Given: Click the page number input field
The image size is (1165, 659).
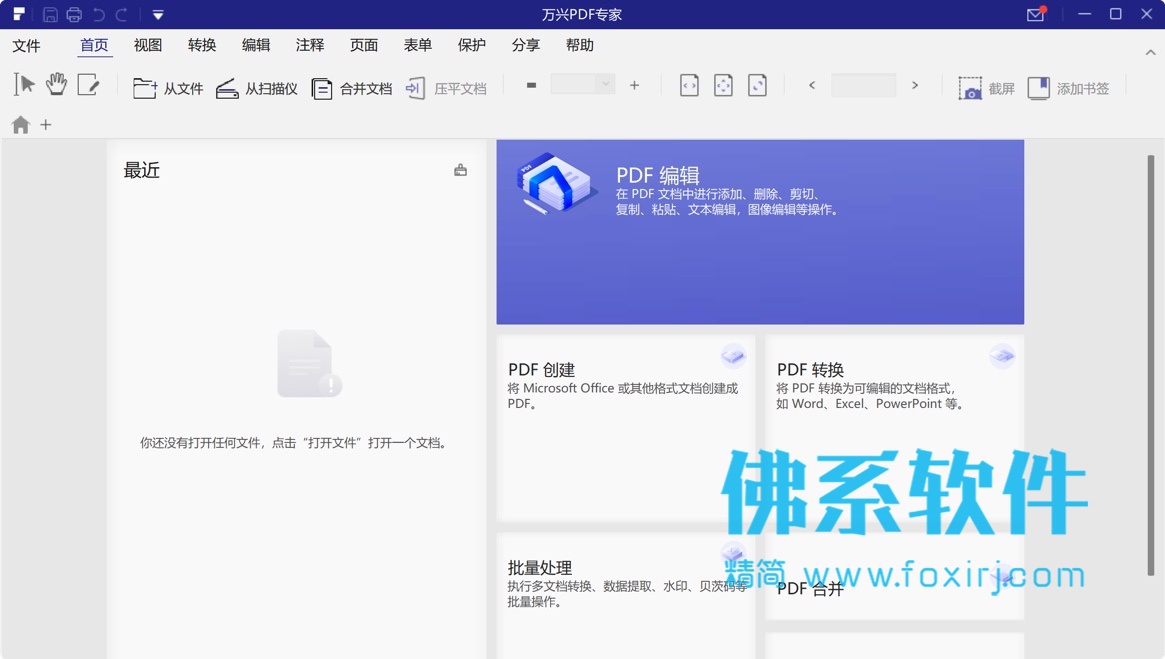Looking at the screenshot, I should point(863,85).
